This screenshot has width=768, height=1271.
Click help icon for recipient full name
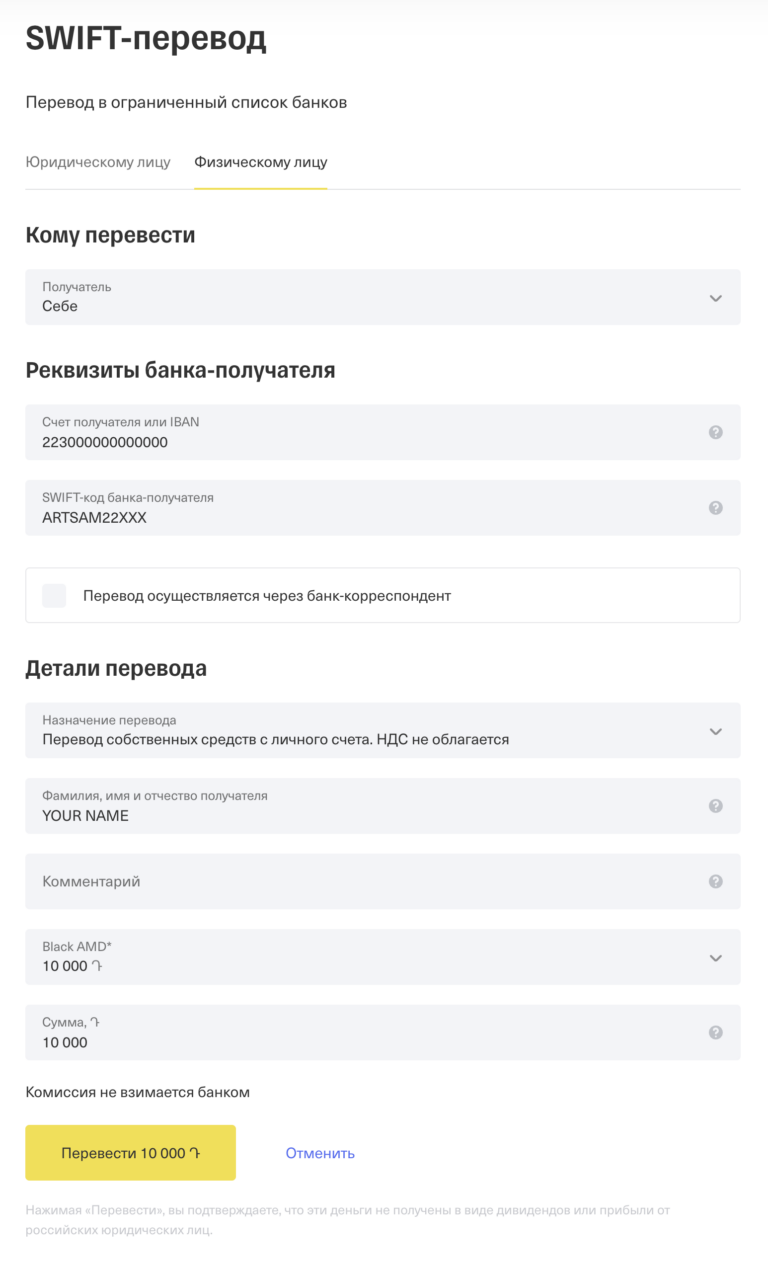click(x=715, y=806)
